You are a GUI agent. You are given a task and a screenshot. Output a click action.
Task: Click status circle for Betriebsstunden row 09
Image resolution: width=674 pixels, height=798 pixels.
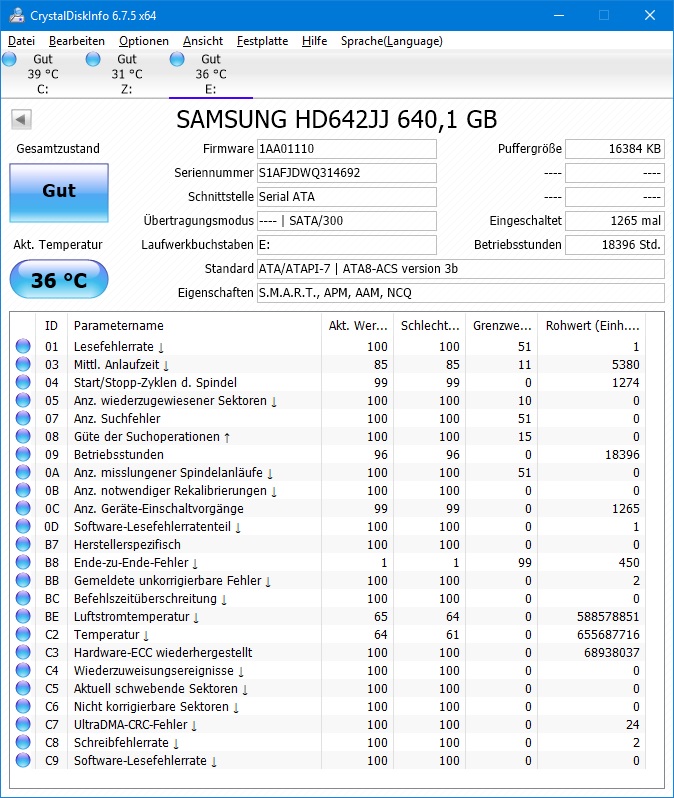click(x=23, y=454)
